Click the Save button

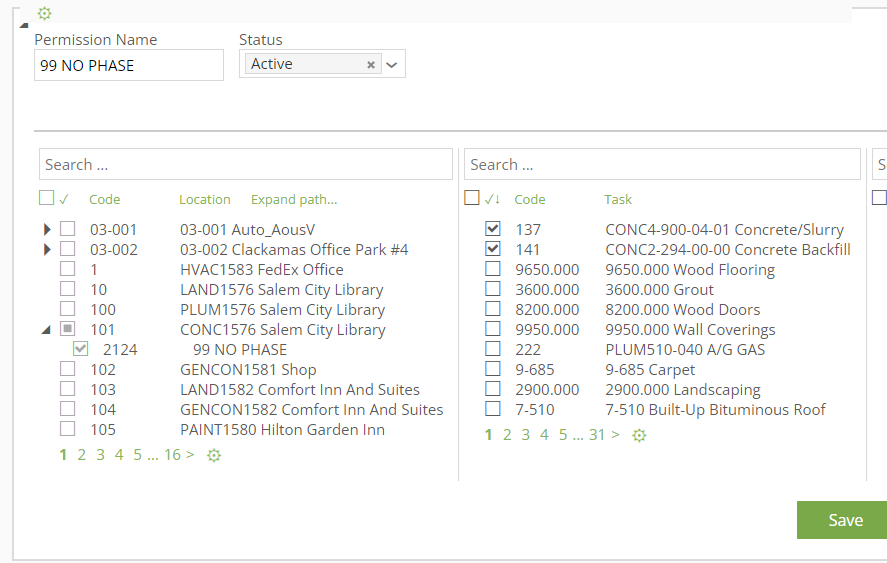842,520
